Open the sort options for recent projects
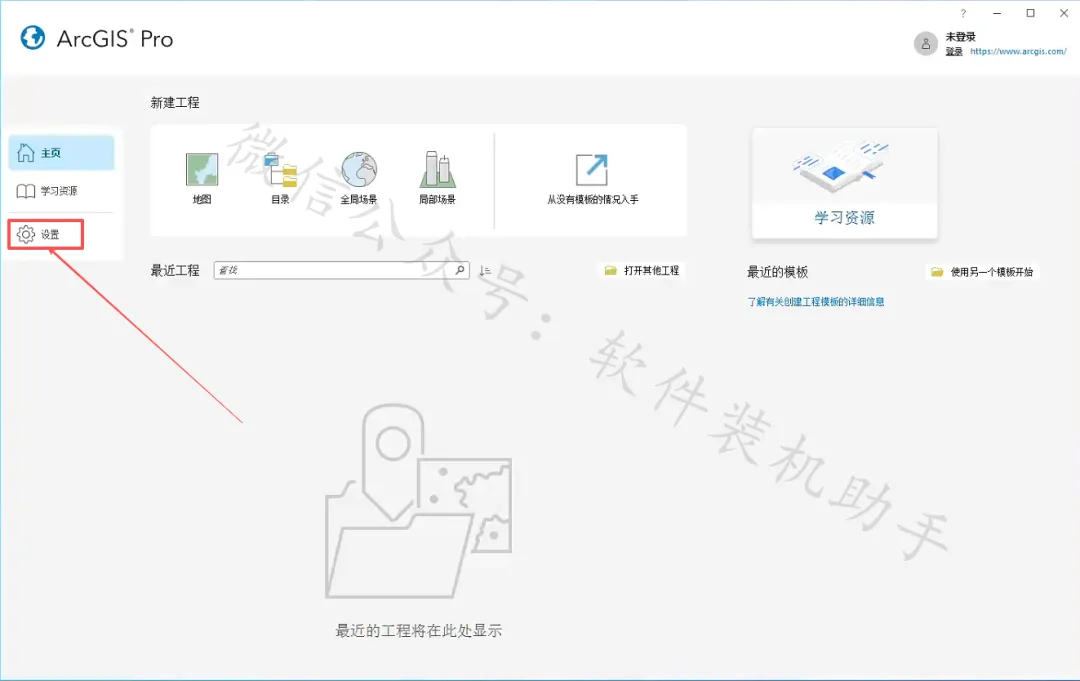Screen dimensions: 1080x681 click(x=485, y=271)
